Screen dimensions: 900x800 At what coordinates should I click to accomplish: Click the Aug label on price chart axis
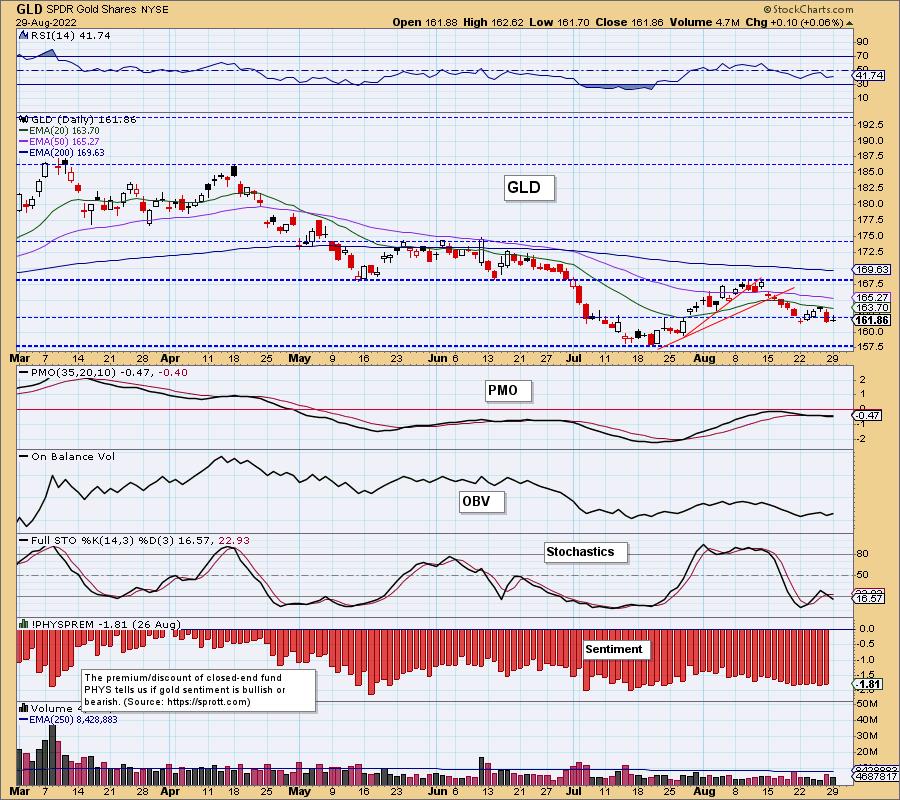pos(704,358)
